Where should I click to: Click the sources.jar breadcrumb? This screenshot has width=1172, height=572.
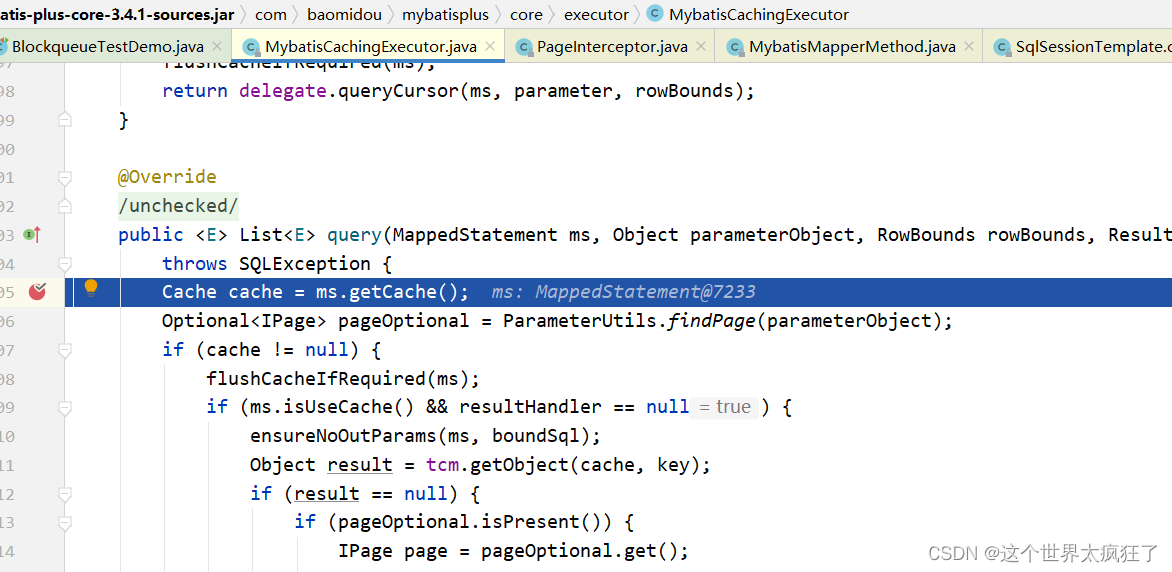117,14
